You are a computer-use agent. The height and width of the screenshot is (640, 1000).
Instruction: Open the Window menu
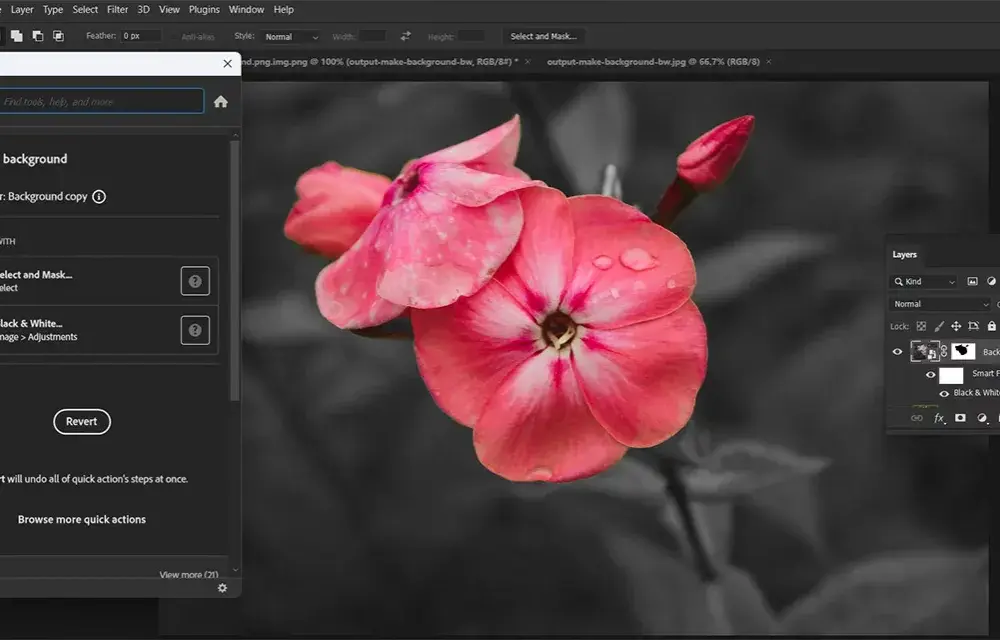pos(246,10)
